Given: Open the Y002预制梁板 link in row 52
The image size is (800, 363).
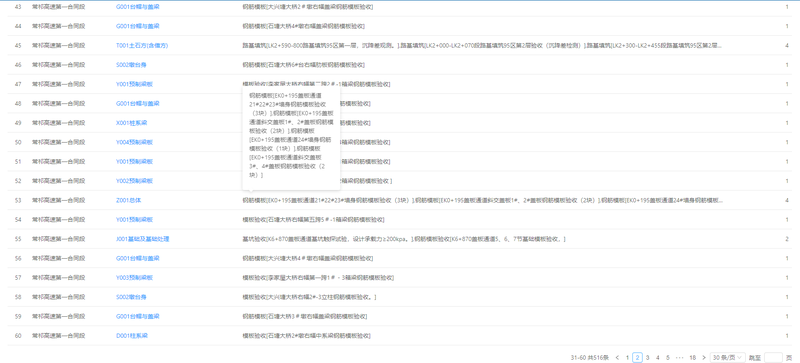Looking at the screenshot, I should pyautogui.click(x=134, y=181).
